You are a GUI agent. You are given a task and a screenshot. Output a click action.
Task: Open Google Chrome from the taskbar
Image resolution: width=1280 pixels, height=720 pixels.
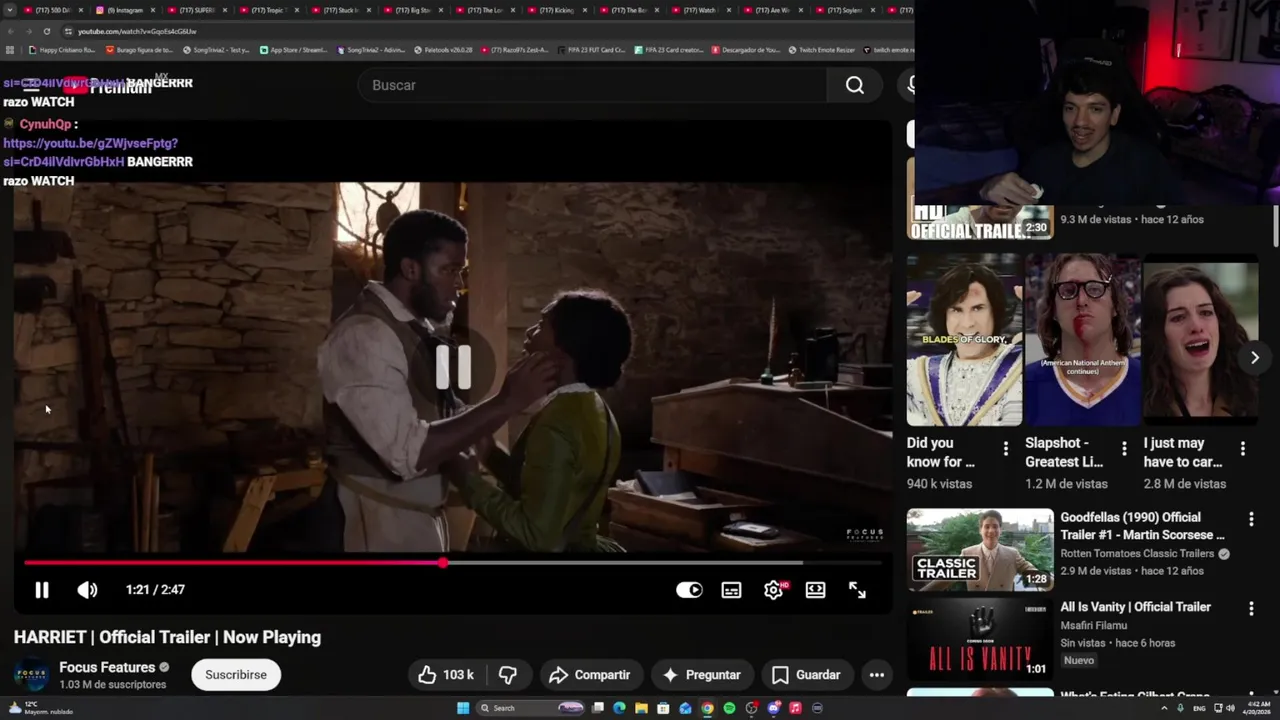point(707,708)
